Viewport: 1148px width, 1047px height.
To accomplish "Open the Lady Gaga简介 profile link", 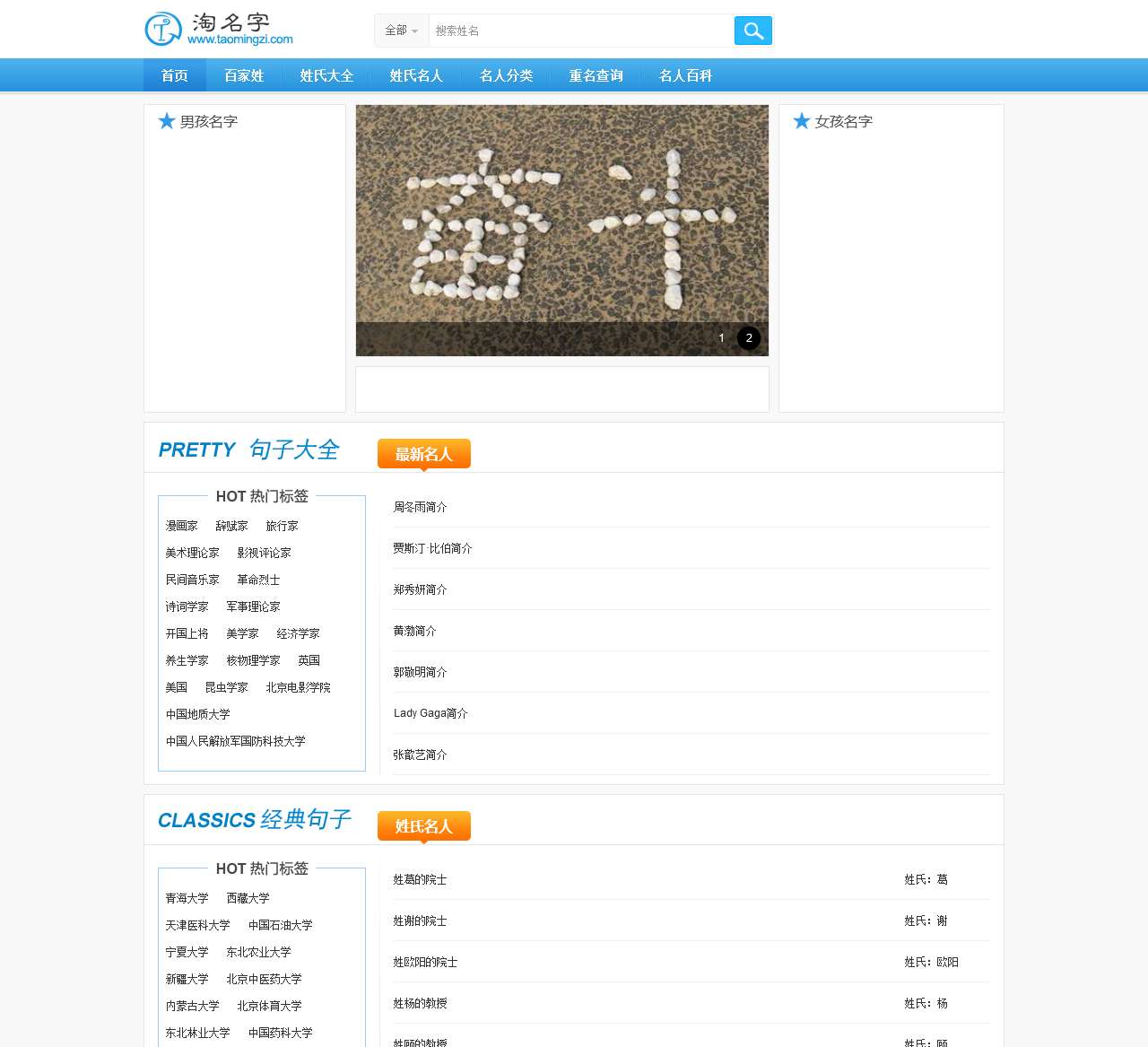I will (431, 713).
